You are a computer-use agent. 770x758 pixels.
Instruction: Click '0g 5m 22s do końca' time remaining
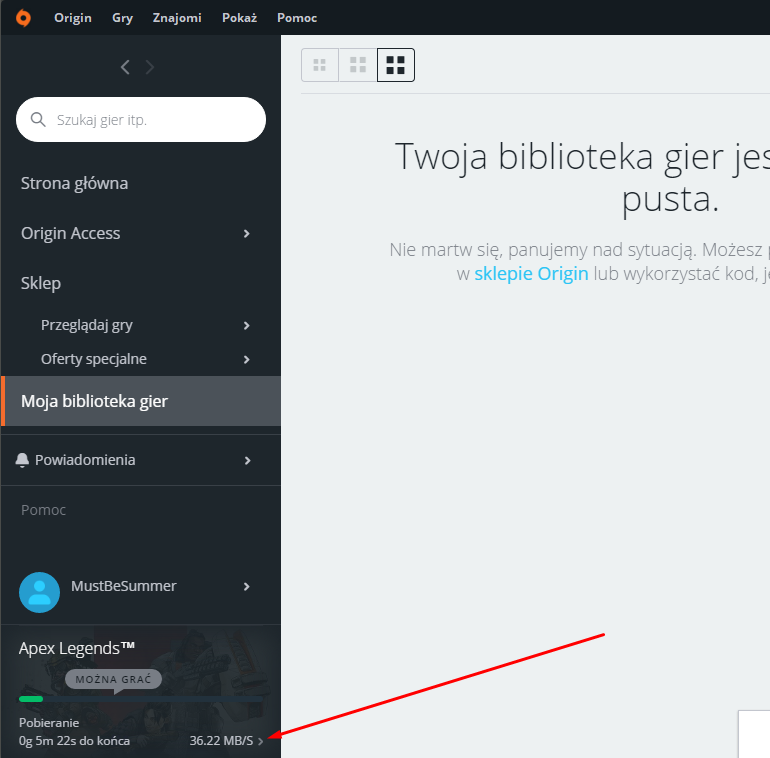pyautogui.click(x=74, y=740)
